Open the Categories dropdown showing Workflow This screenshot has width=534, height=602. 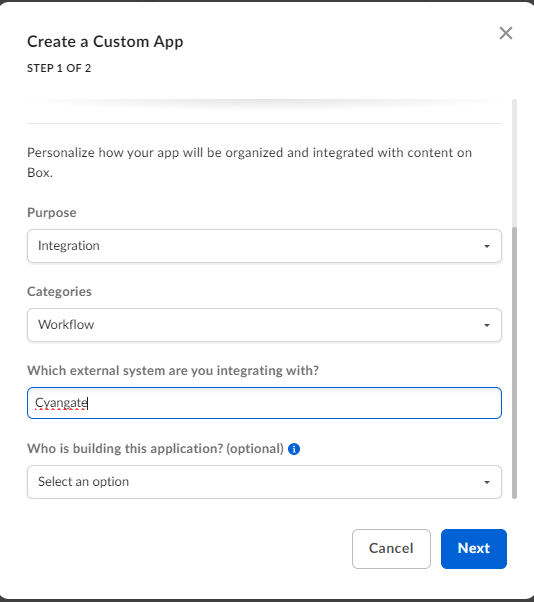pos(264,325)
